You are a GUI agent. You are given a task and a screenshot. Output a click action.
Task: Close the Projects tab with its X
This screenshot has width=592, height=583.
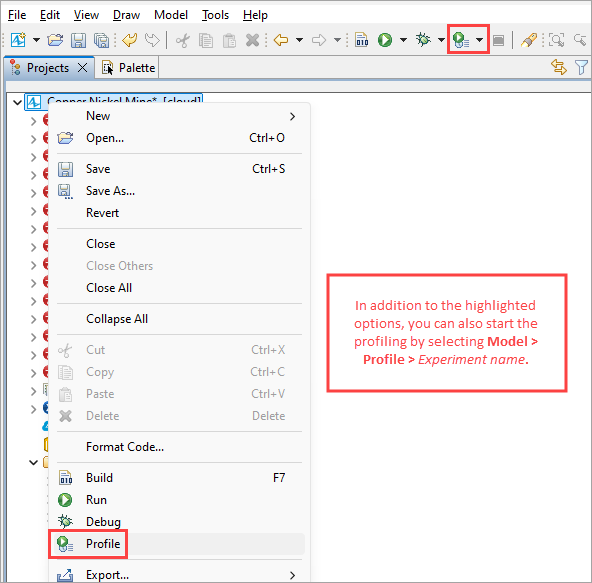[82, 68]
